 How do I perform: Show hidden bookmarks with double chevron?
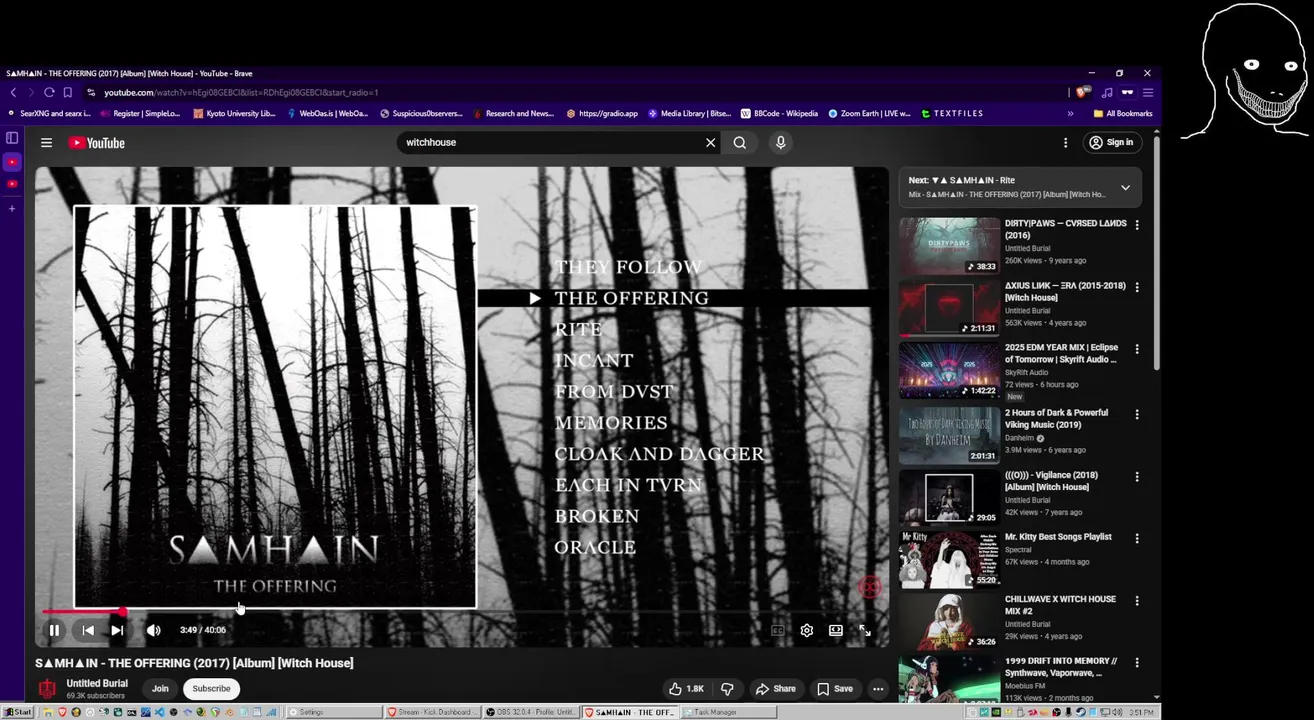(1071, 114)
